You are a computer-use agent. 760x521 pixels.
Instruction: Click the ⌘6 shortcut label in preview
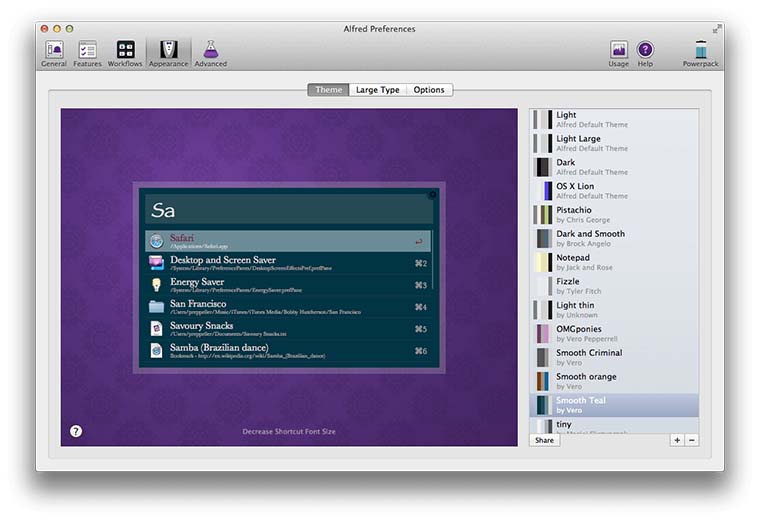tap(421, 351)
